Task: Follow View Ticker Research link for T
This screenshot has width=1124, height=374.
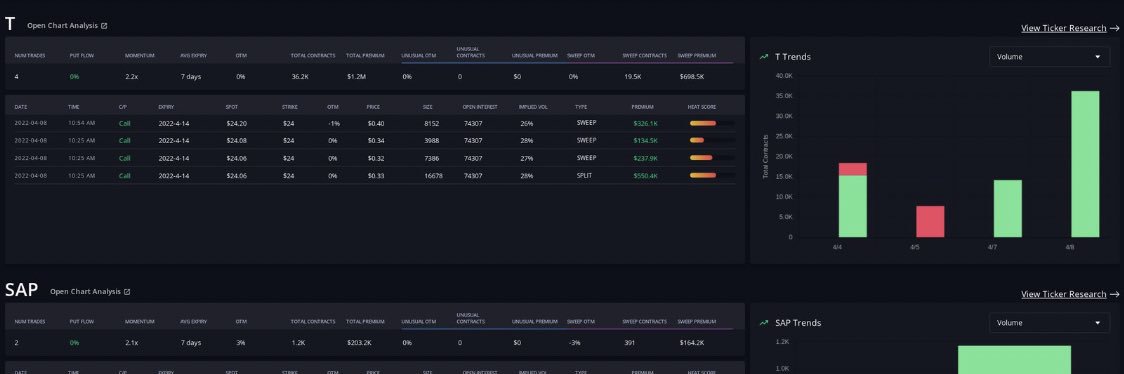Action: (x=1070, y=28)
